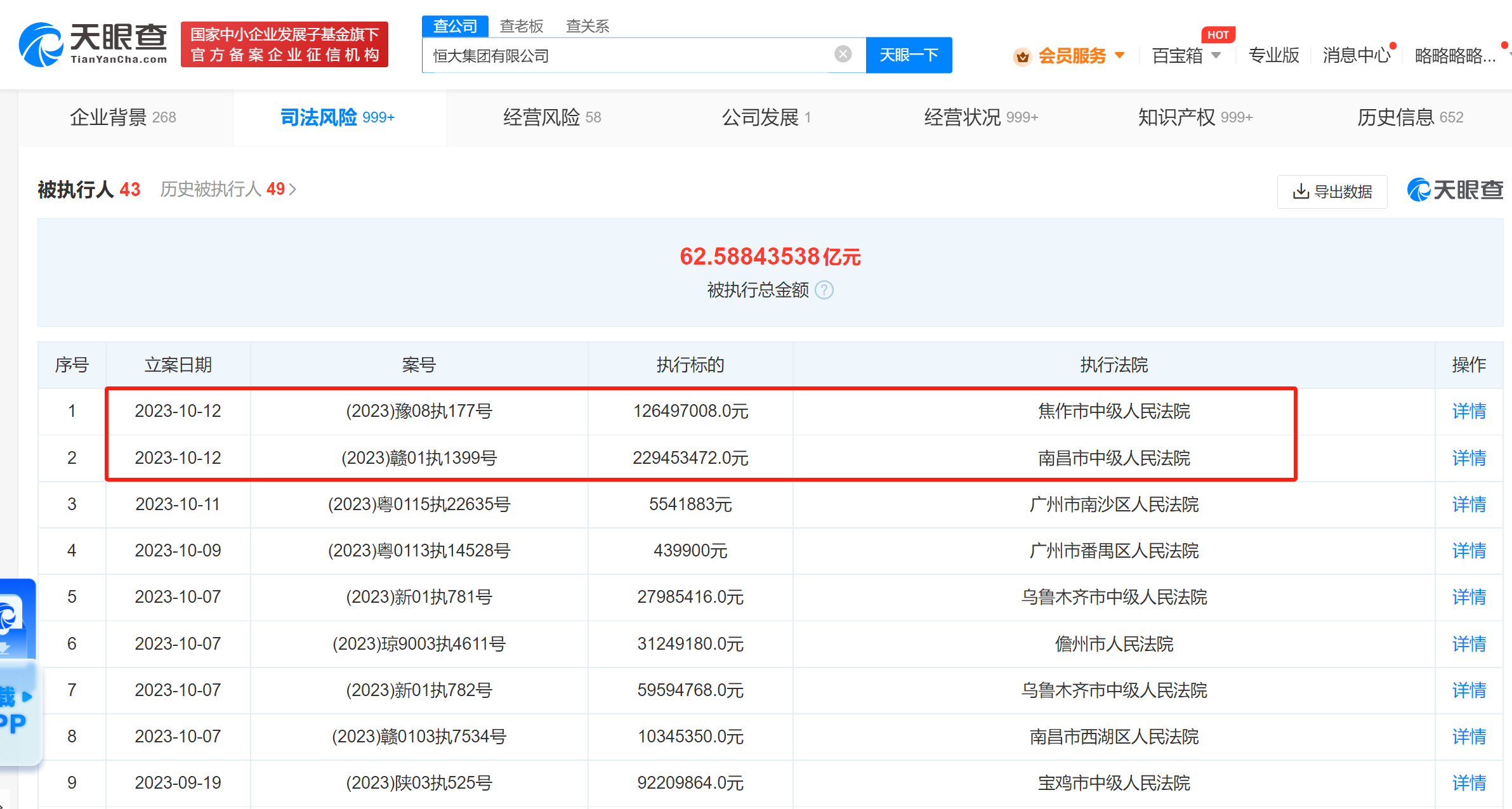The image size is (1512, 809).
Task: Click the TianYanCha logo in the header
Action: pyautogui.click(x=93, y=44)
